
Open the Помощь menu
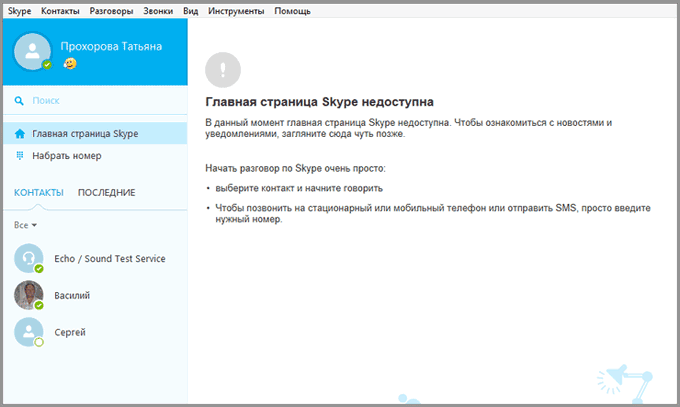[x=292, y=11]
